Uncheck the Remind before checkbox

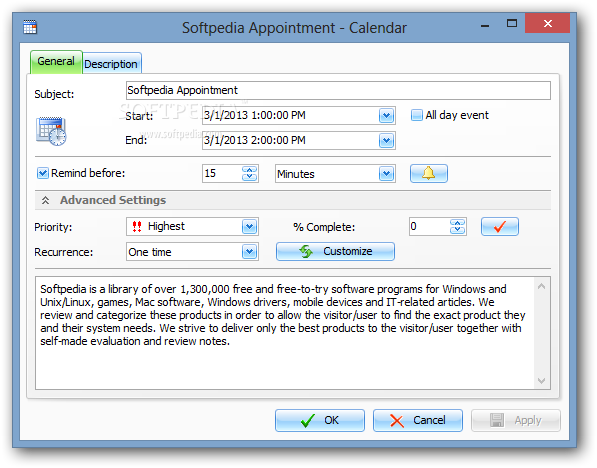pyautogui.click(x=43, y=173)
